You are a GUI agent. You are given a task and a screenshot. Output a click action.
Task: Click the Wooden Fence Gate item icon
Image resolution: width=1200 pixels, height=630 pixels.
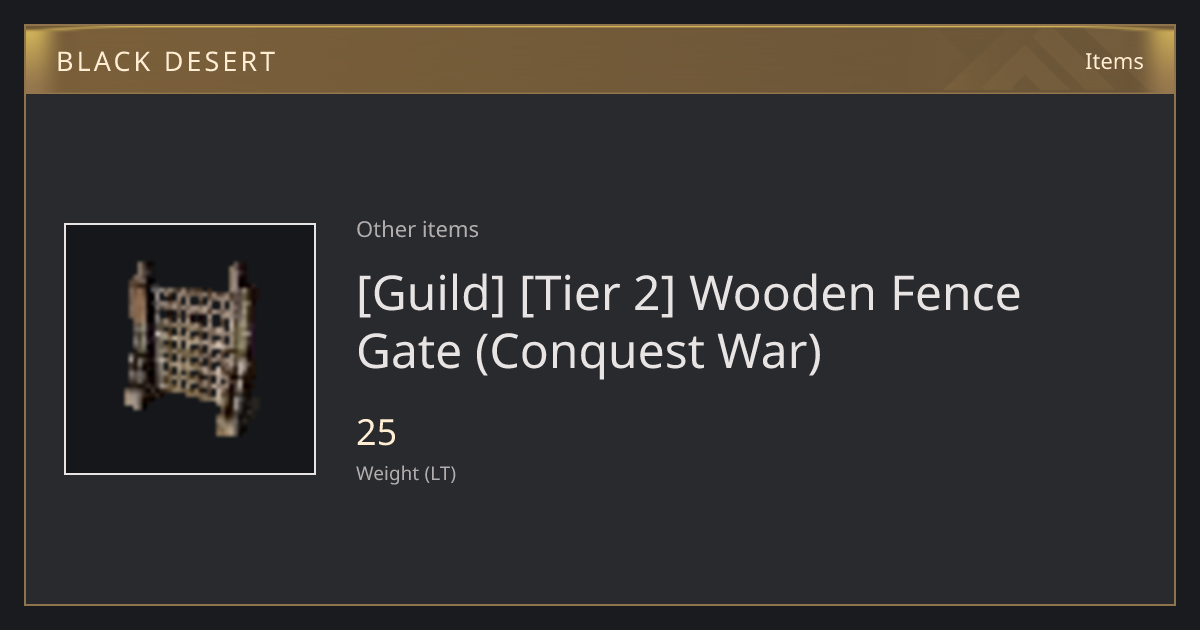coord(190,349)
